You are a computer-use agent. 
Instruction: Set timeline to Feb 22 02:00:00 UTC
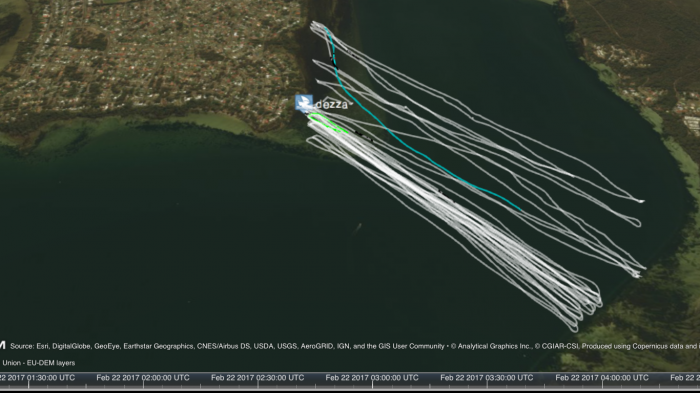pyautogui.click(x=143, y=378)
